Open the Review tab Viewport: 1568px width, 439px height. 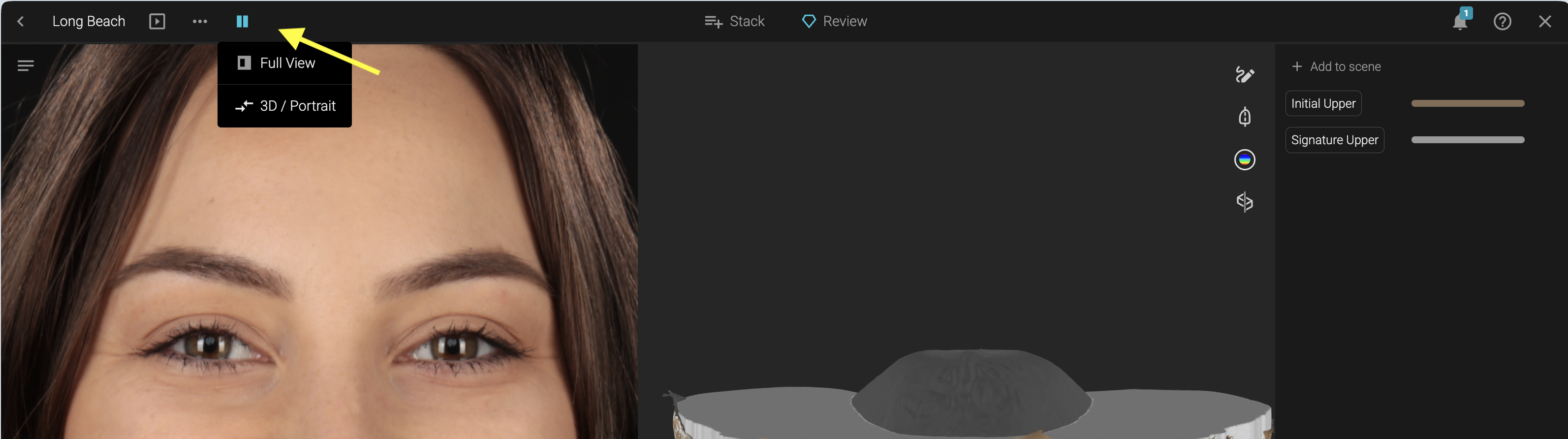coord(835,22)
